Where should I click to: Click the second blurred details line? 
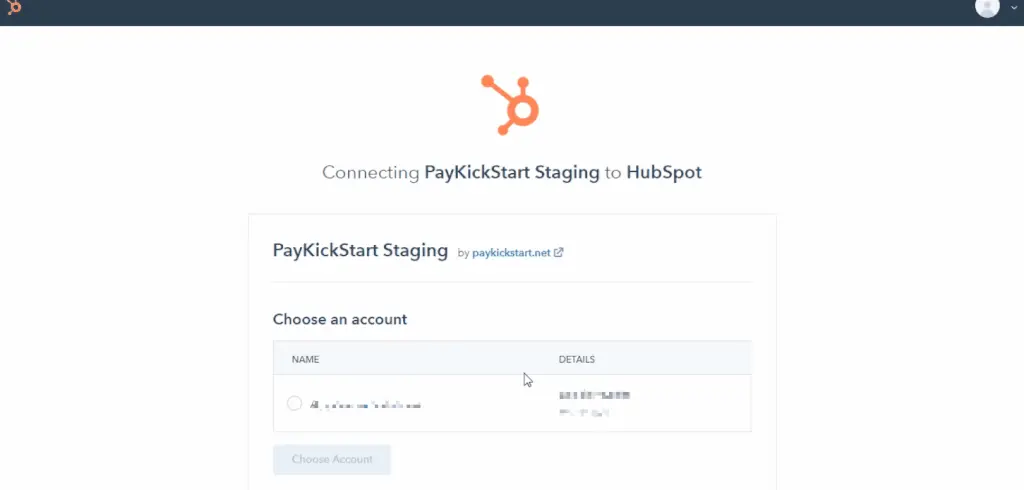pos(584,412)
